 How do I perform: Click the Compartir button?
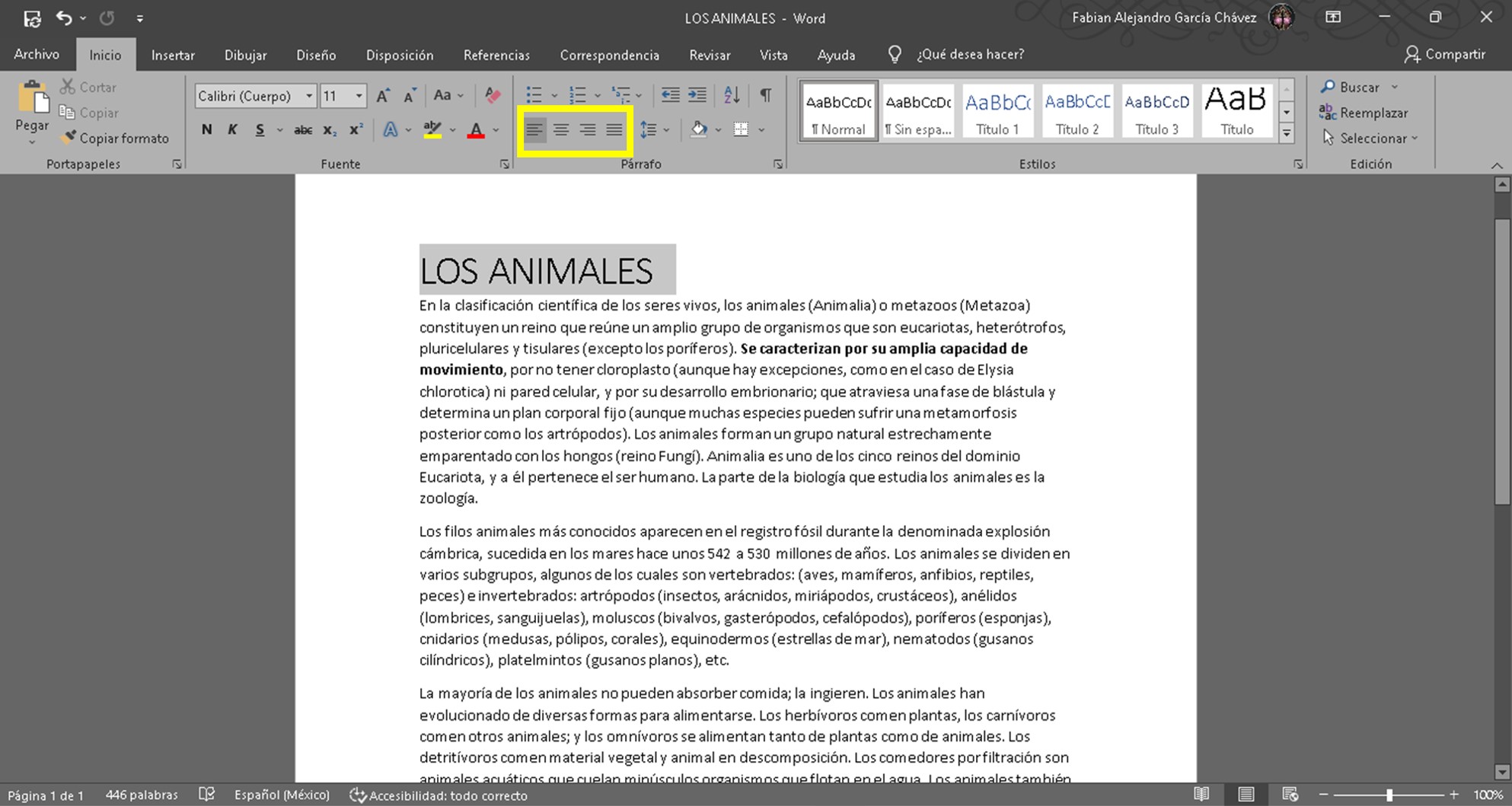1444,55
